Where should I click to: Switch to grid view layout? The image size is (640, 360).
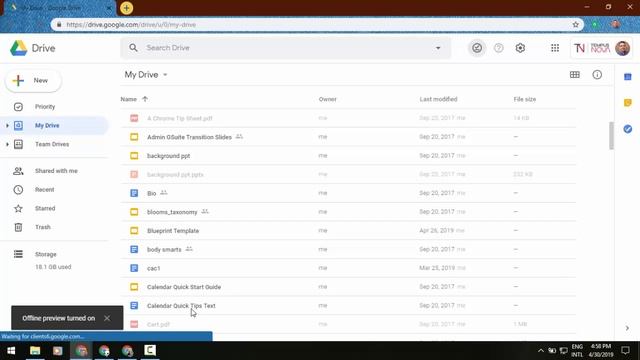575,75
